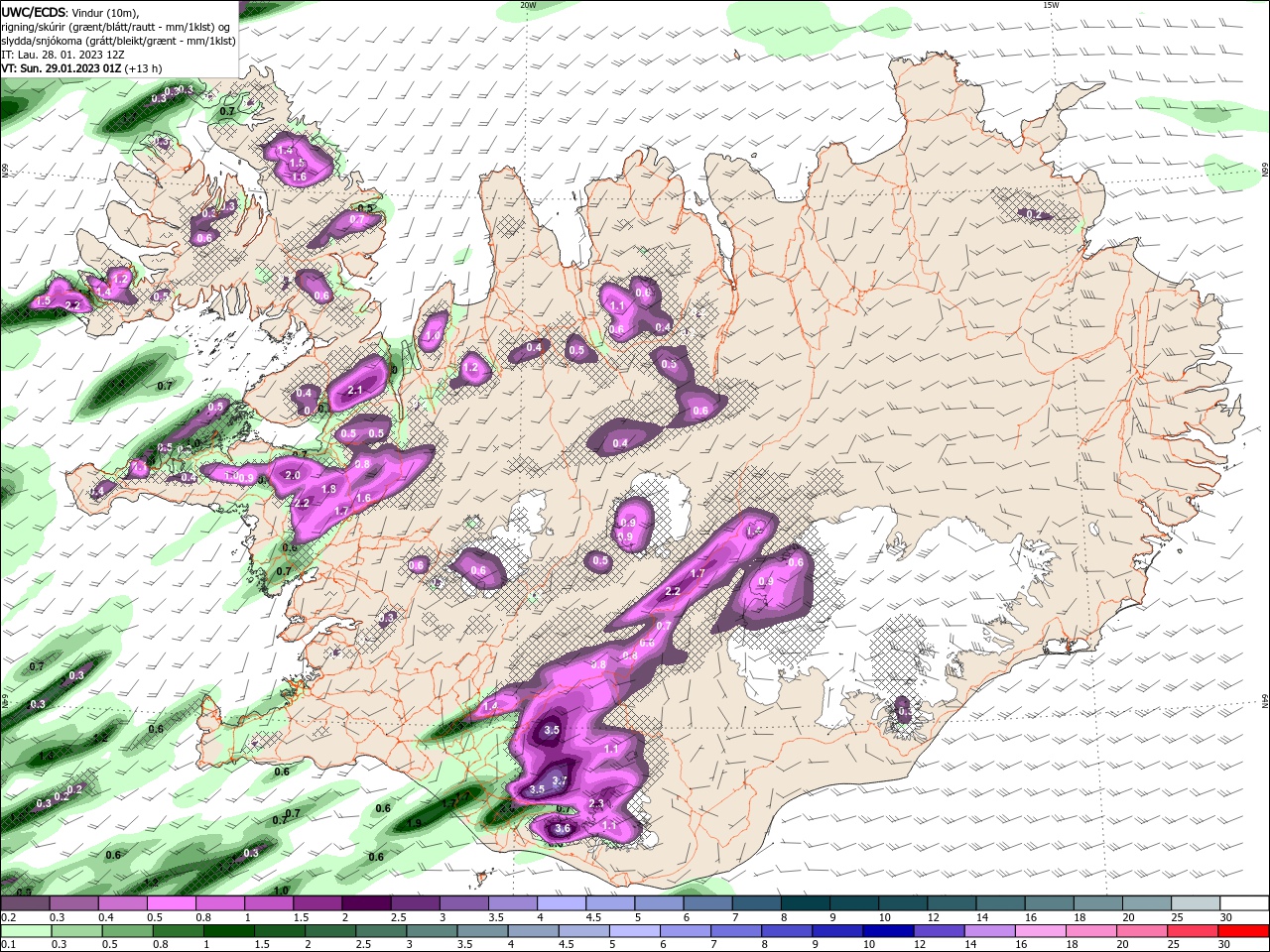Click the violet 12–14 swatch in bottom legend row
The image size is (1270, 952).
click(x=939, y=931)
